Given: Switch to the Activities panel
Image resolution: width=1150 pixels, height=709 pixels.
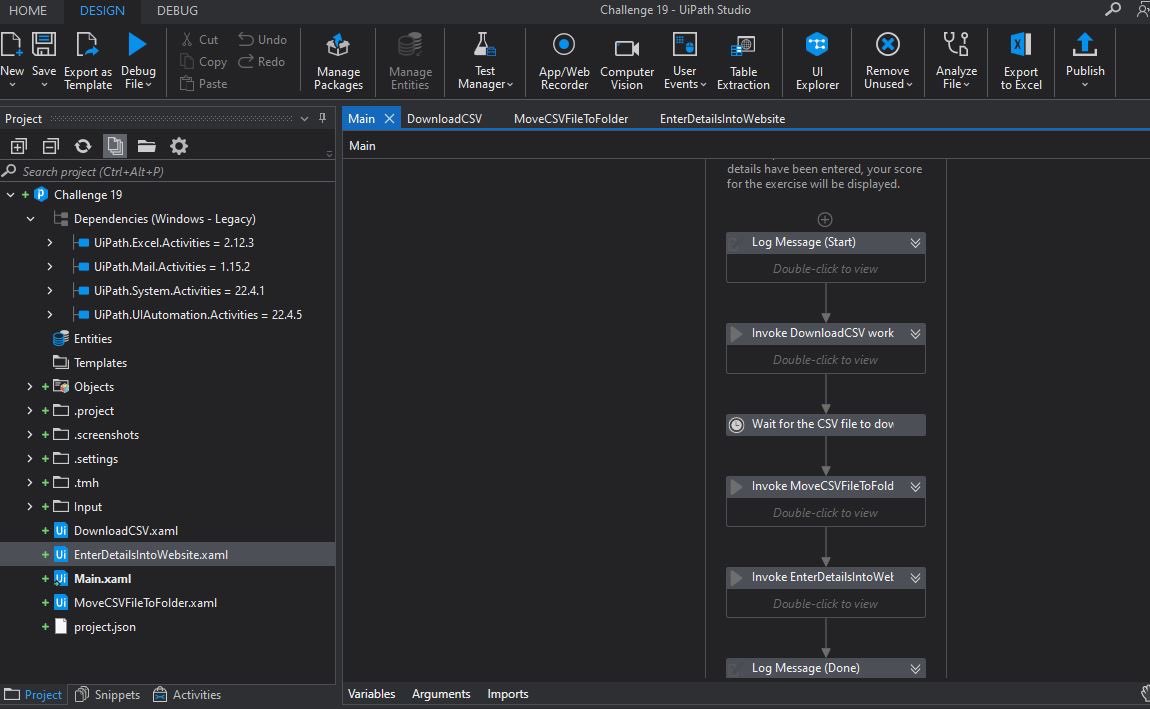Looking at the screenshot, I should [187, 694].
